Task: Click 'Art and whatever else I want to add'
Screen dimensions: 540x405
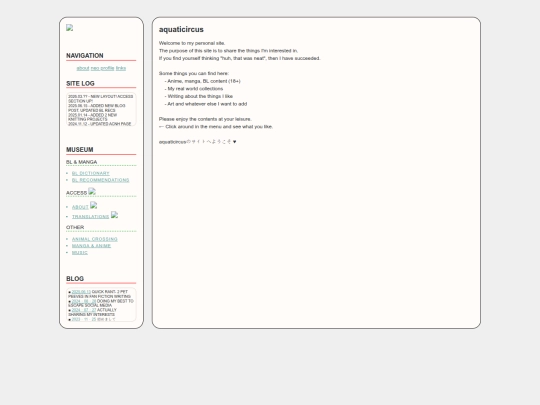Action: [206, 104]
